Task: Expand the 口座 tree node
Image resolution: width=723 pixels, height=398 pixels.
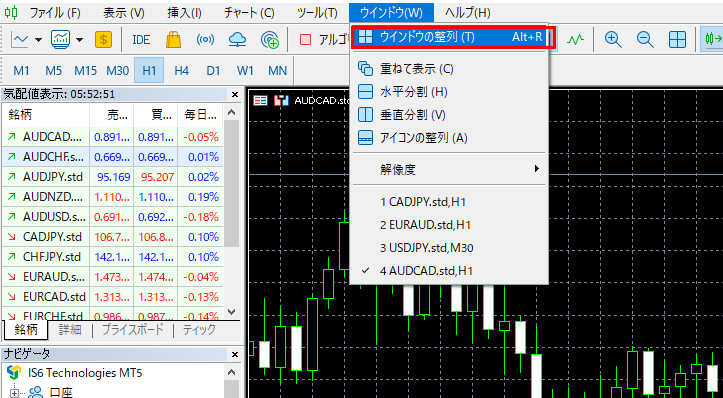Action: point(15,393)
